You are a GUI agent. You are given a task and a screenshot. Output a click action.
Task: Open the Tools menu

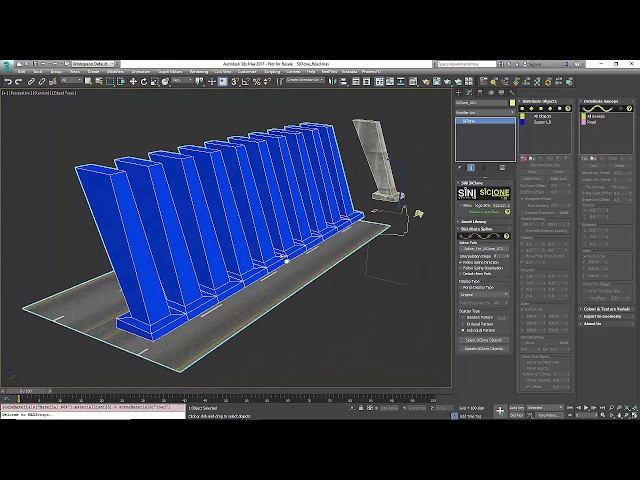click(38, 71)
